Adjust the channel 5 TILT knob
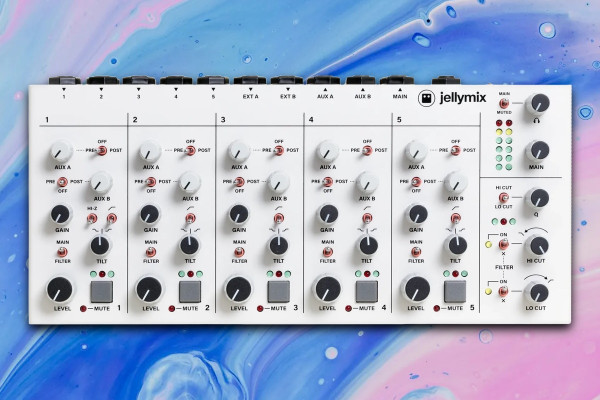The image size is (600, 400). coord(457,246)
